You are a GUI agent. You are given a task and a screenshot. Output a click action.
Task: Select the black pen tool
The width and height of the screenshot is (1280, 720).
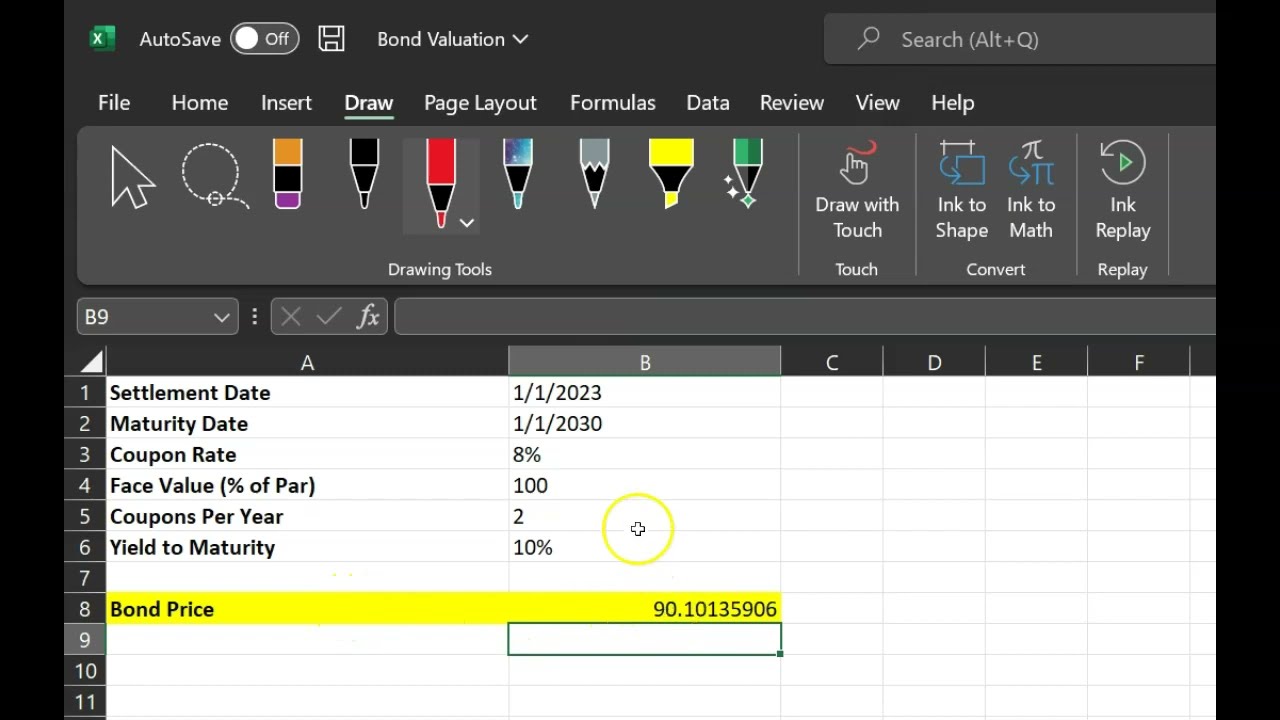(364, 174)
